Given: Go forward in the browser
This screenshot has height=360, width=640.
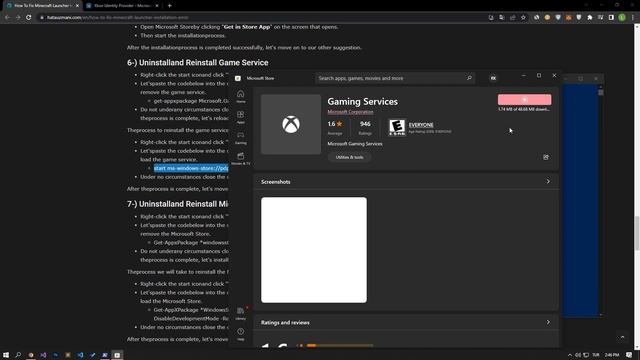Looking at the screenshot, I should pyautogui.click(x=18, y=18).
